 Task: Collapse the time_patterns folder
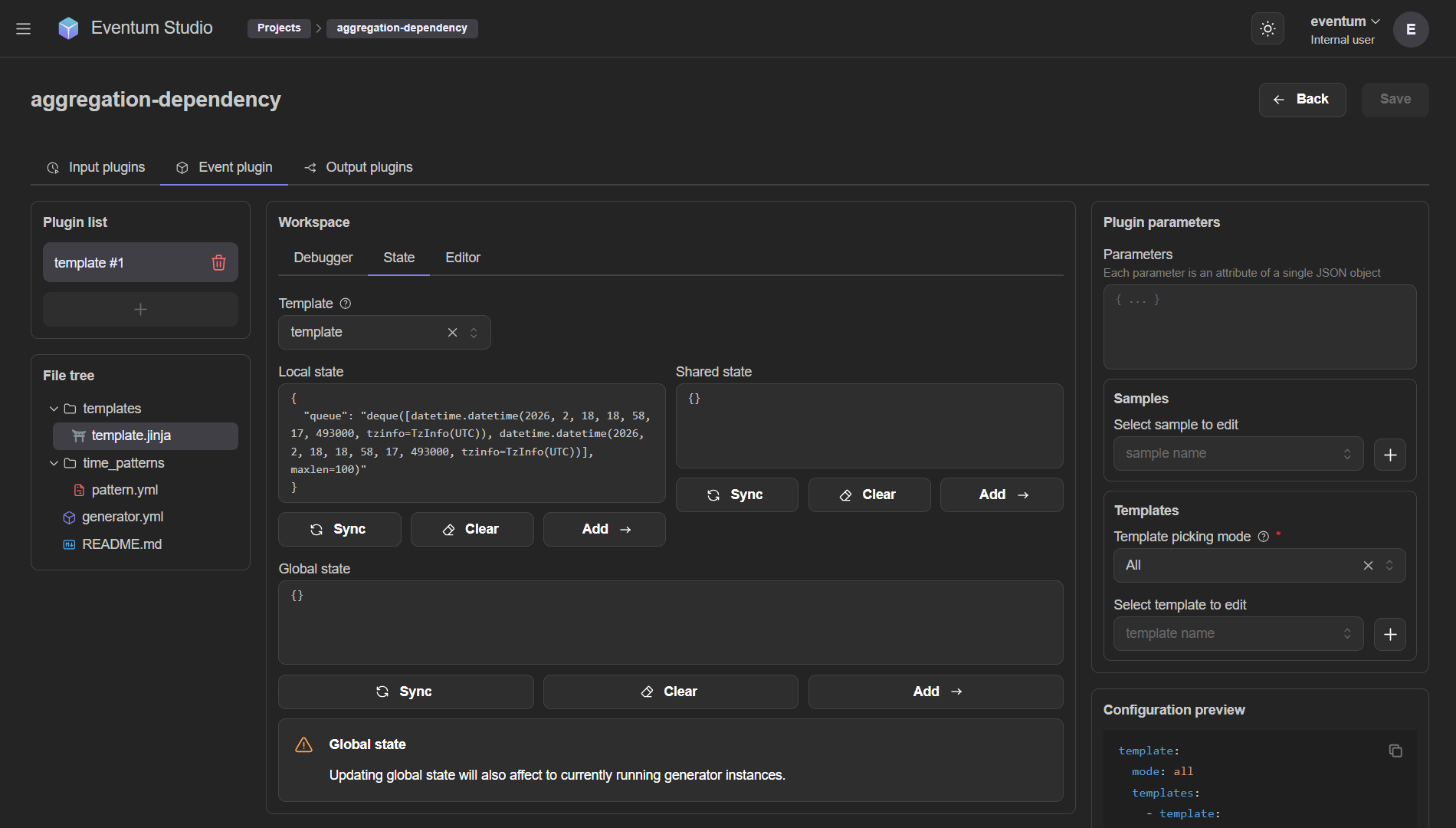click(x=54, y=463)
